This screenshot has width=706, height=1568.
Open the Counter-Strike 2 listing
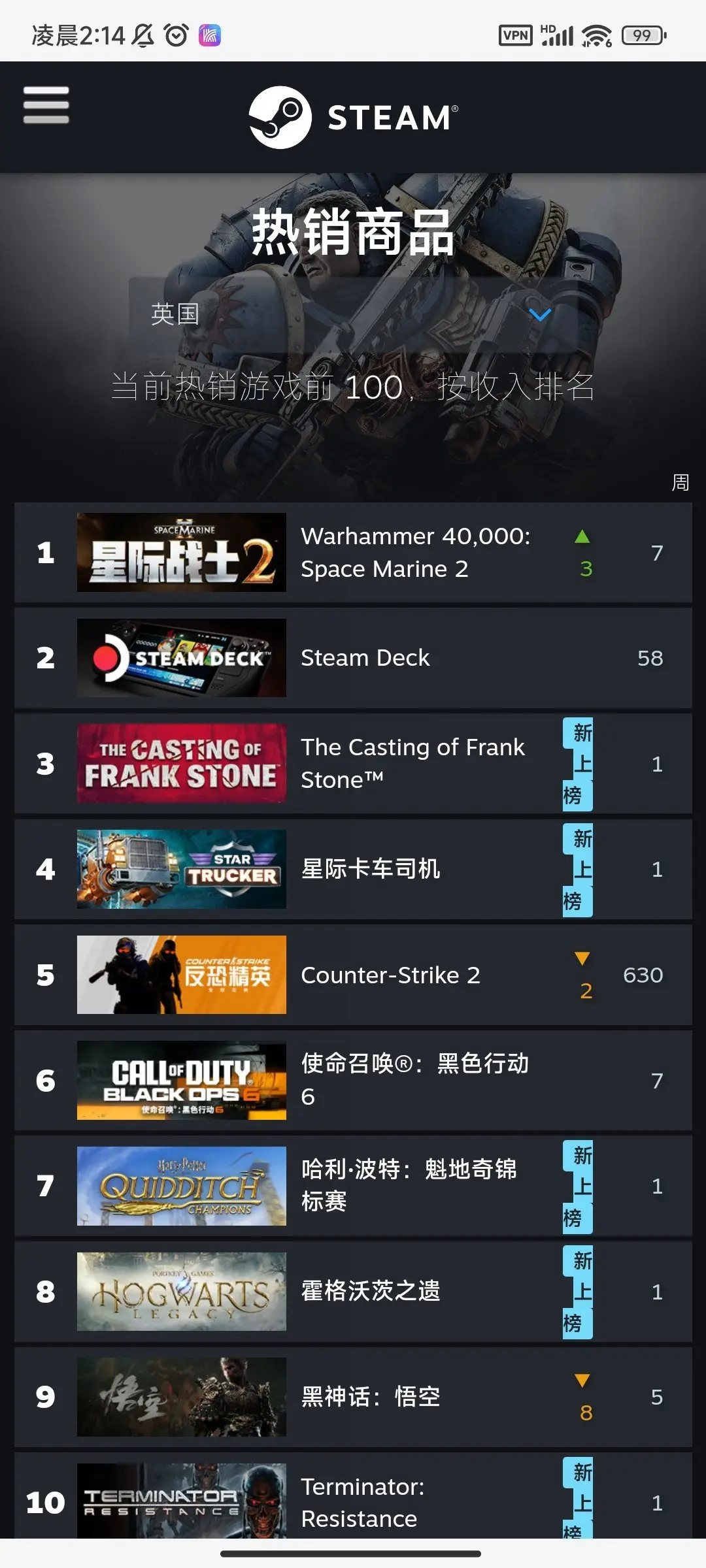point(353,975)
